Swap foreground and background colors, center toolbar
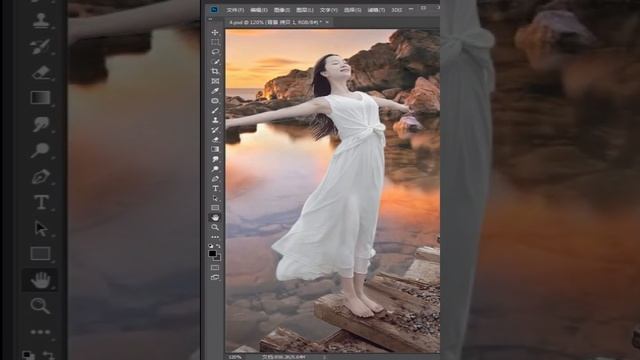640x360 pixels. [218, 246]
